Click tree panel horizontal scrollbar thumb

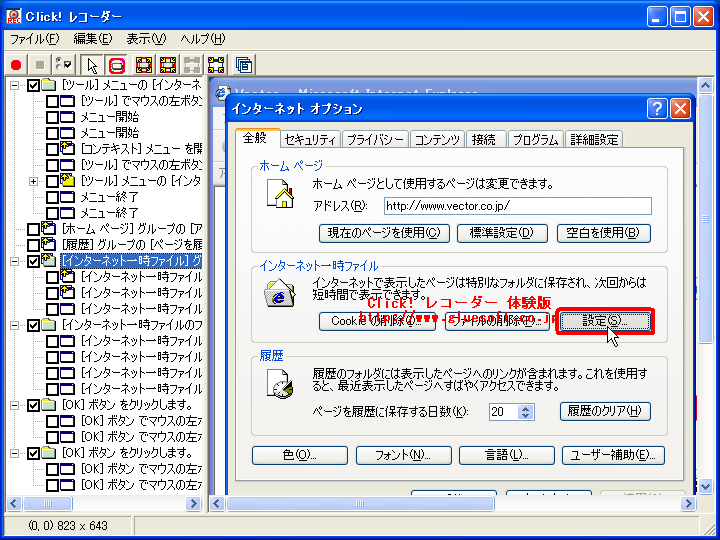(x=47, y=504)
